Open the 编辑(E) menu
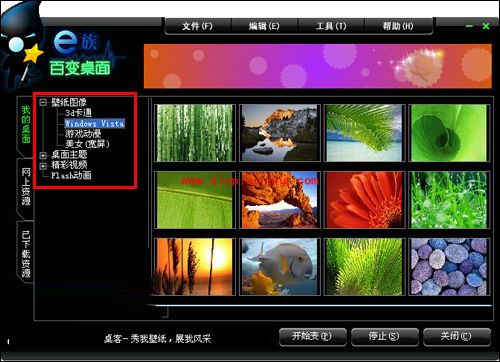The width and height of the screenshot is (500, 362). click(264, 26)
